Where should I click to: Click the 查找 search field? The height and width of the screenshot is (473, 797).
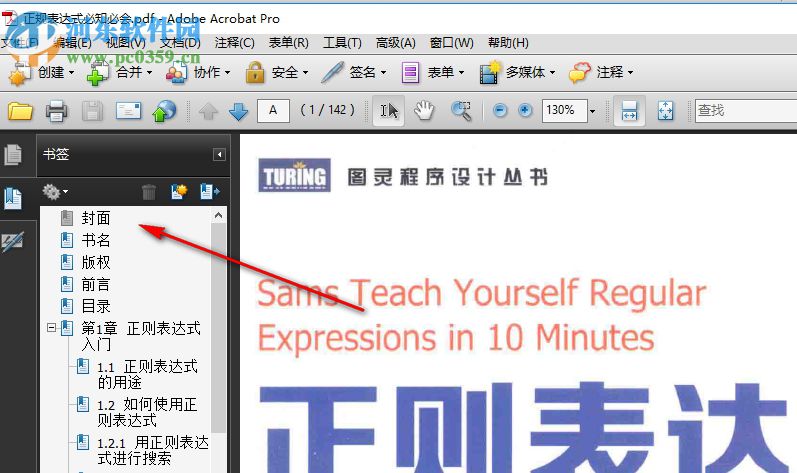(x=746, y=110)
